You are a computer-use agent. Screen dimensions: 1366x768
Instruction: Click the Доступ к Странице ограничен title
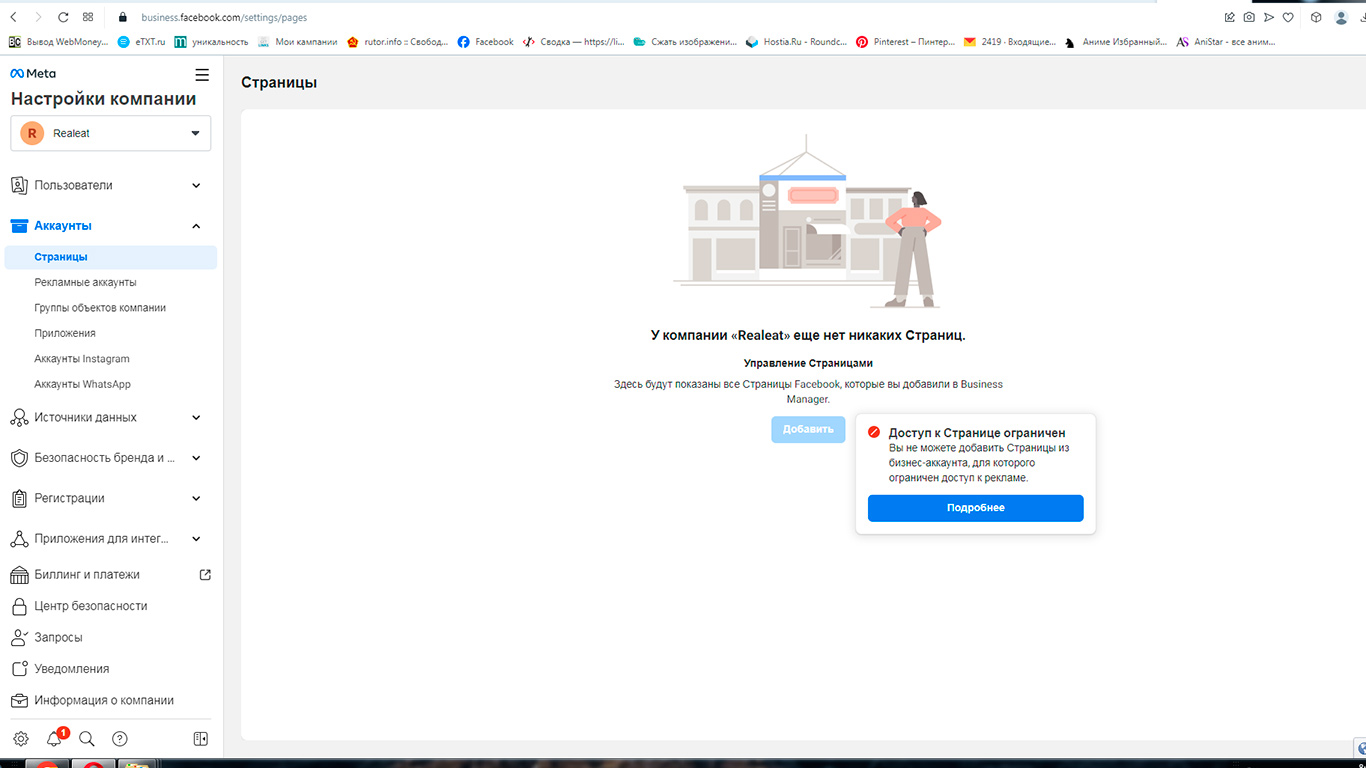point(977,433)
